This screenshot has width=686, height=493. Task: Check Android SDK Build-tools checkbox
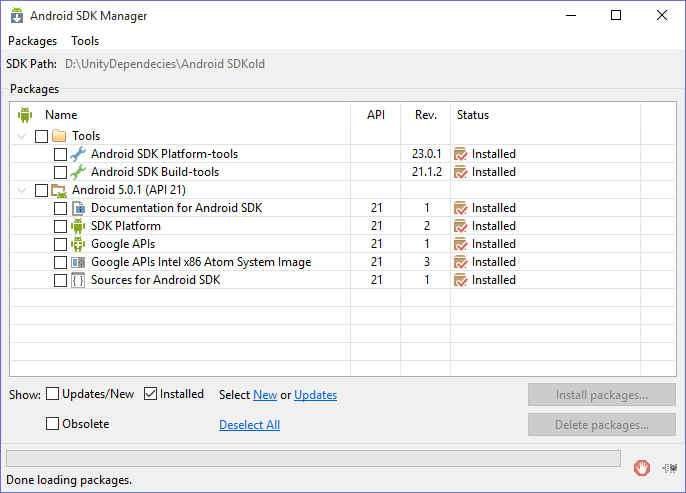[x=60, y=172]
